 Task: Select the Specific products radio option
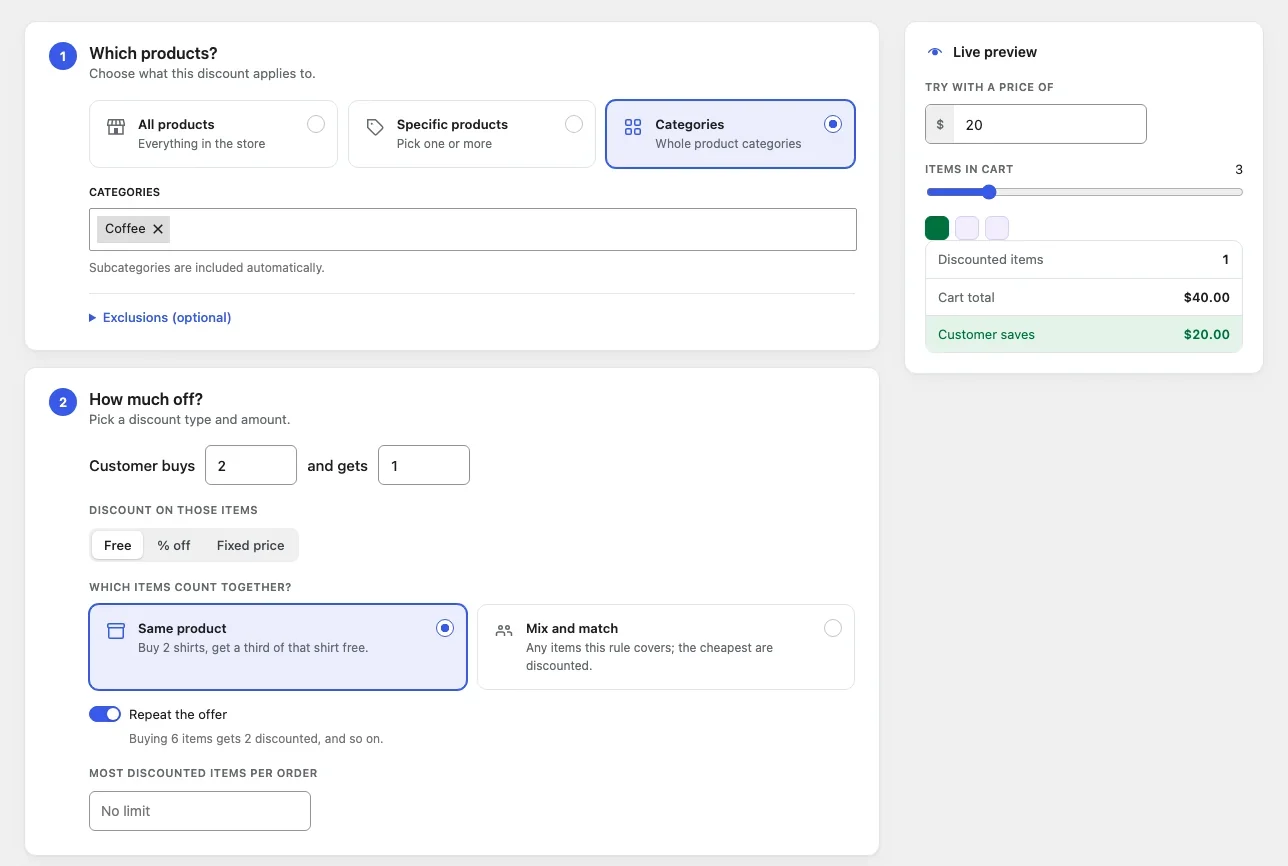tap(574, 124)
